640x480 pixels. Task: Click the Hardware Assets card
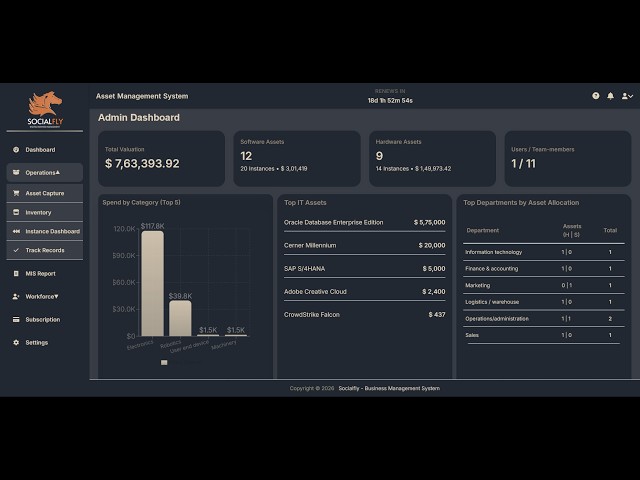(432, 158)
